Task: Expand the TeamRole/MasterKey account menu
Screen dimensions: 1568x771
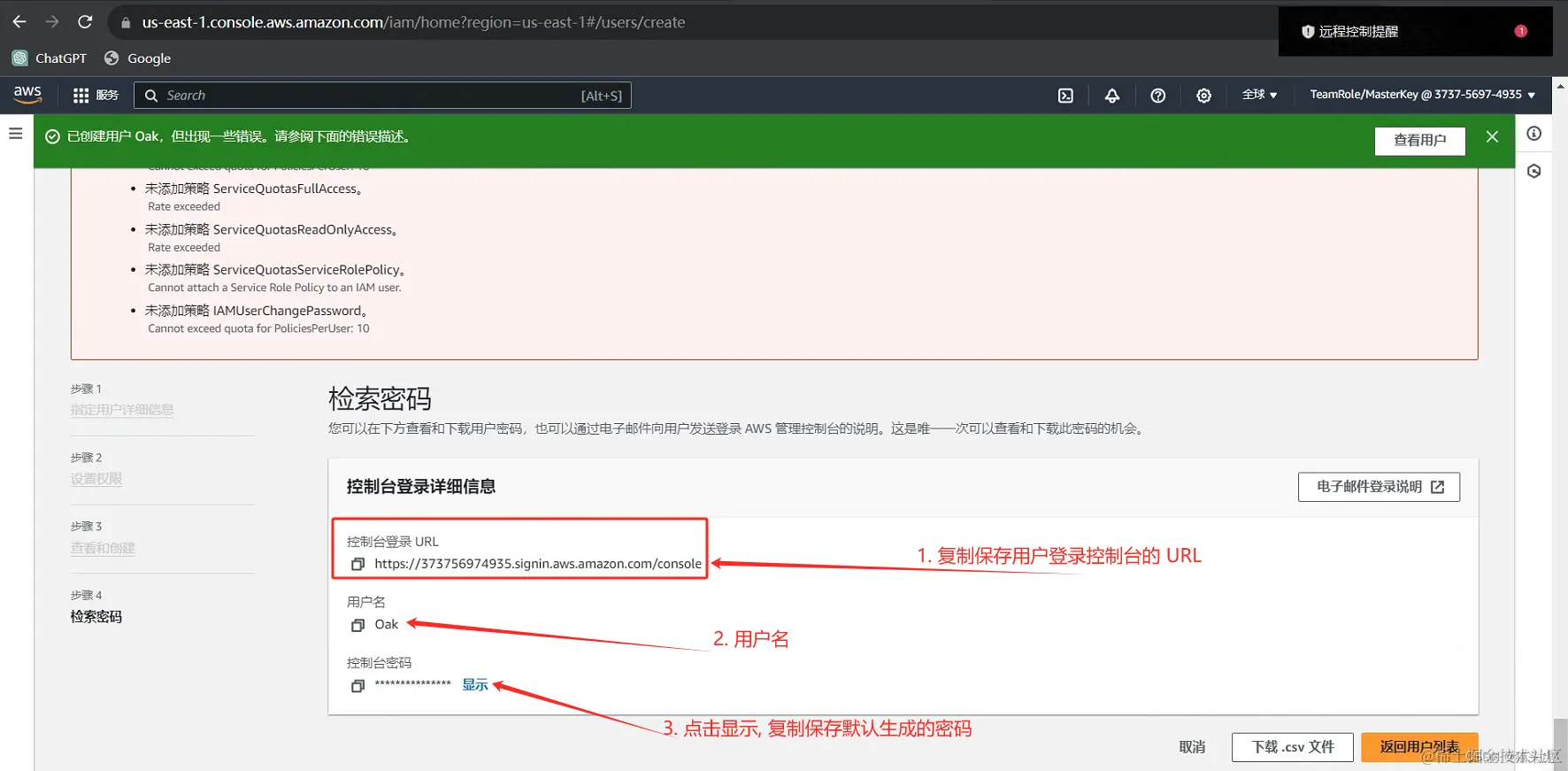Action: [x=1422, y=95]
